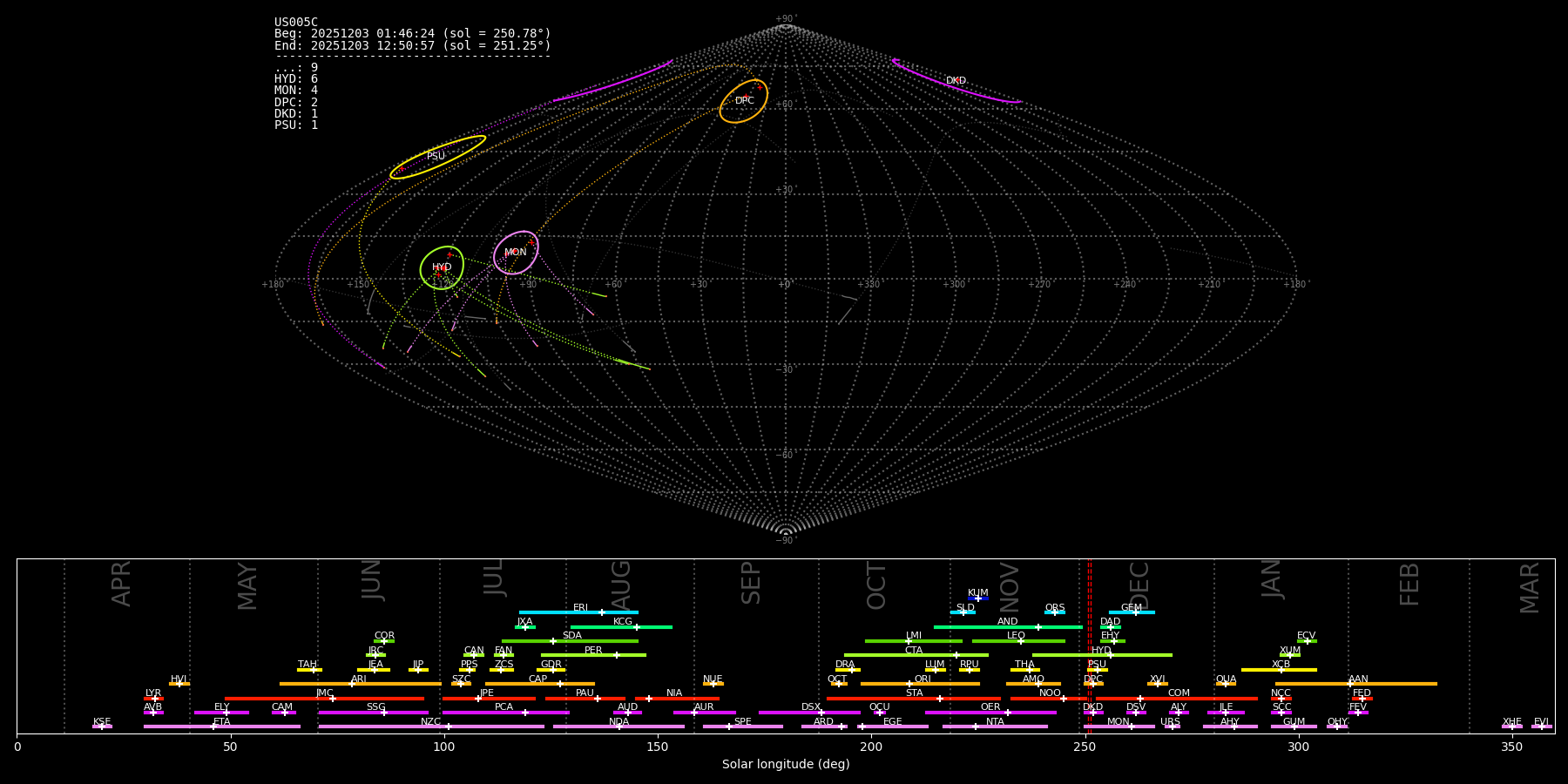The width and height of the screenshot is (1568, 784).
Task: Click the red dashed current solar longitude line
Action: tap(1089, 645)
